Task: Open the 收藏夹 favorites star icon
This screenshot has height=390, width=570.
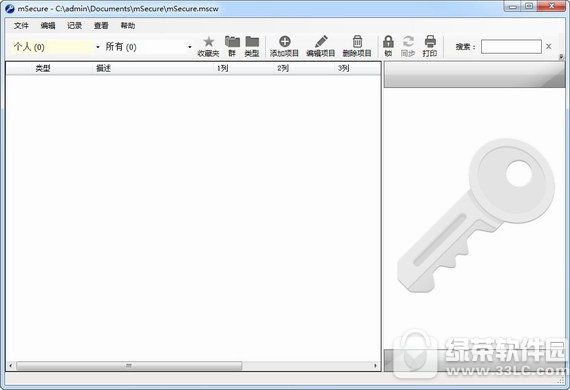Action: point(208,46)
